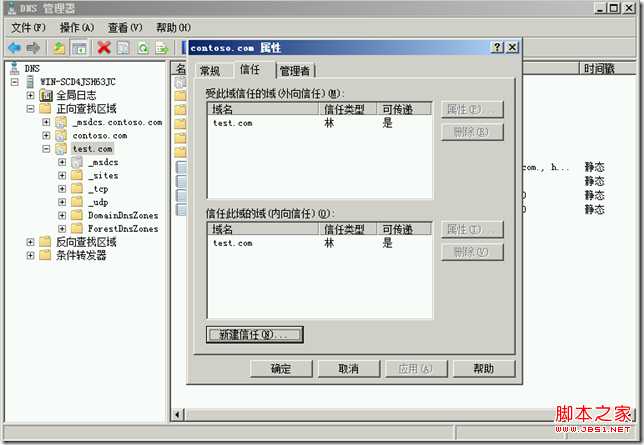The width and height of the screenshot is (644, 445).
Task: Select 全局日志 in the tree
Action: click(x=76, y=95)
